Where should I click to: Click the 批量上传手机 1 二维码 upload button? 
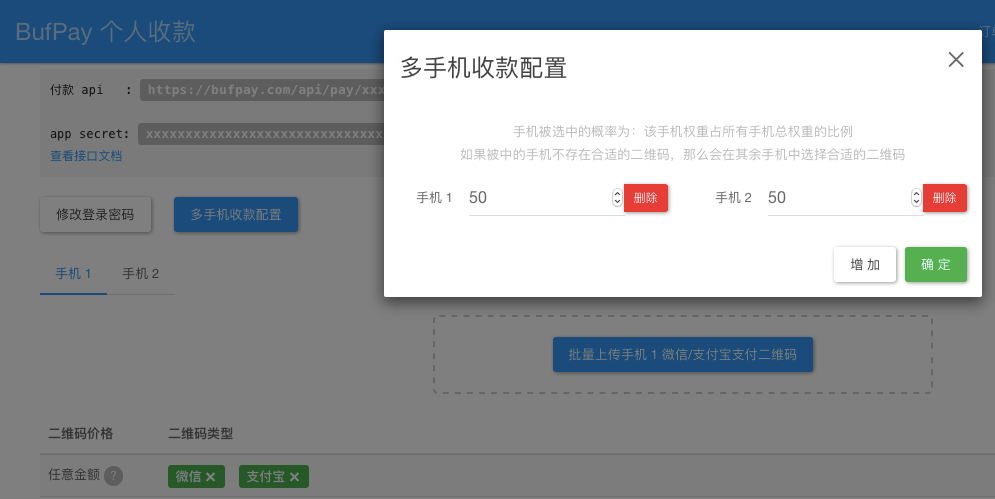(x=683, y=355)
